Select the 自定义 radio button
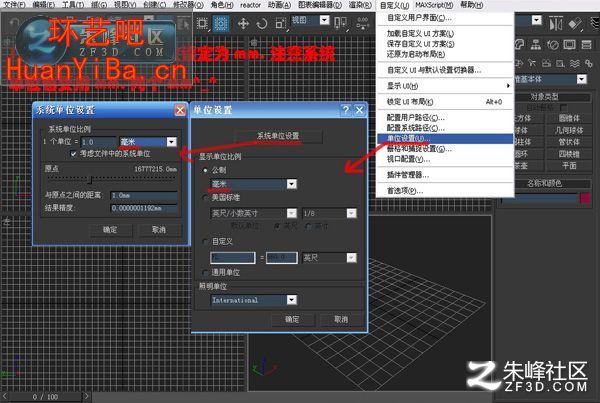This screenshot has width=600, height=403. tap(206, 241)
